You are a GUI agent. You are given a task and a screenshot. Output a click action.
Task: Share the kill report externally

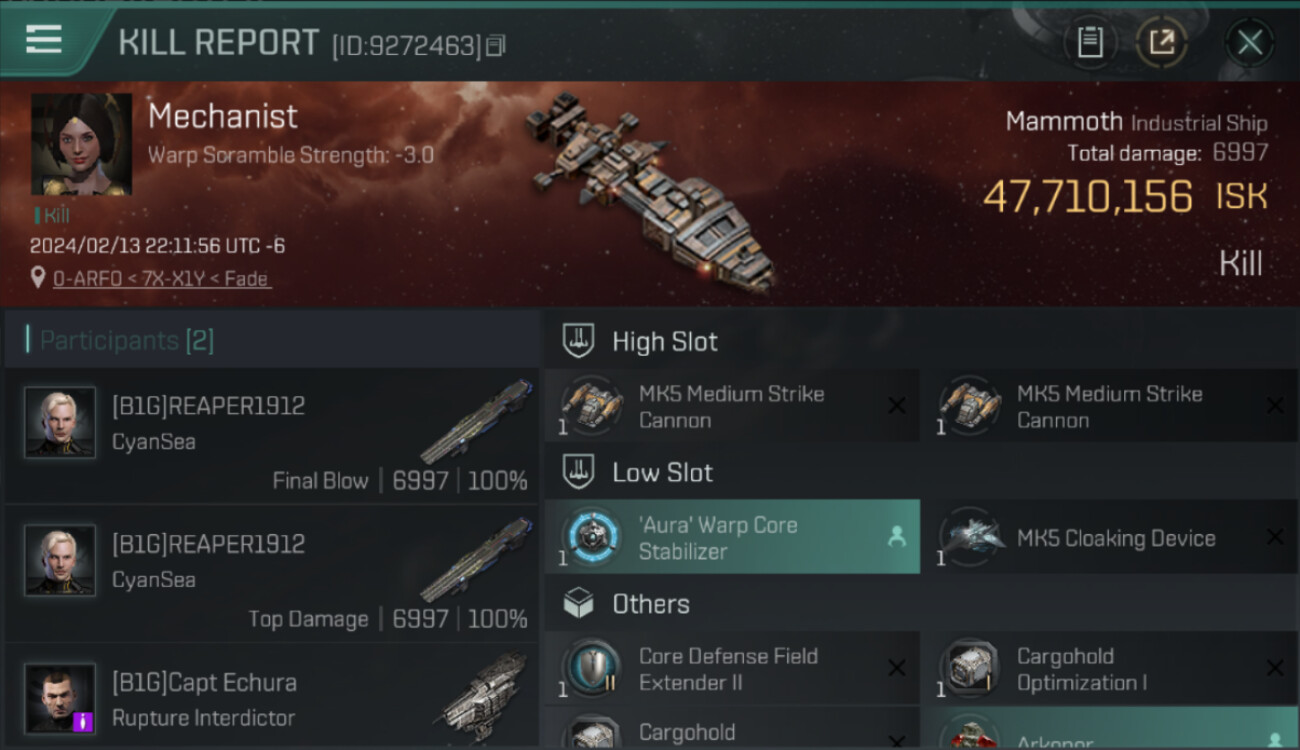coord(1161,42)
